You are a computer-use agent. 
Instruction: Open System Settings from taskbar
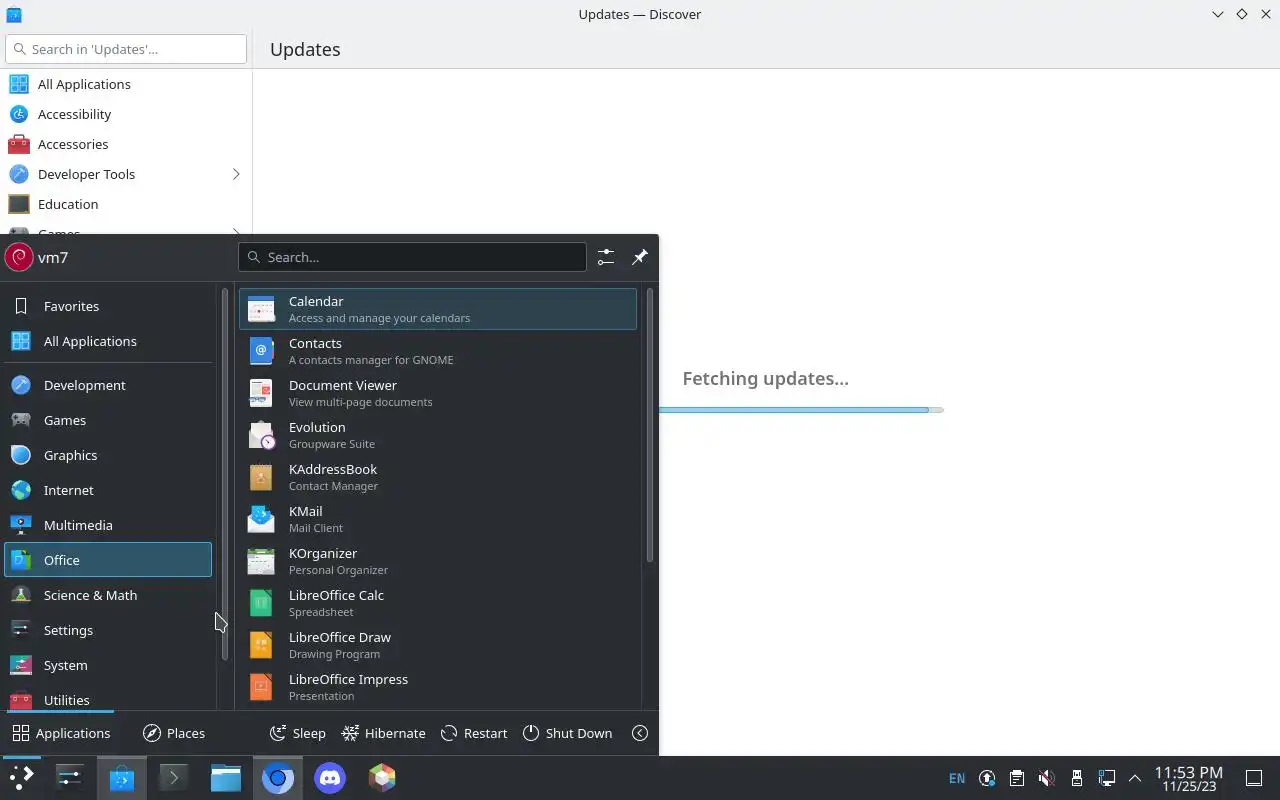70,778
